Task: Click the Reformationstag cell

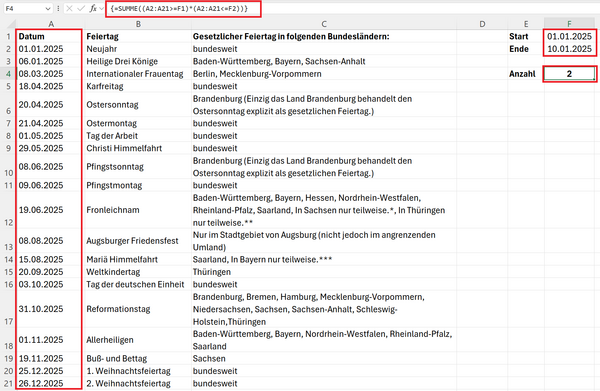Action: pyautogui.click(x=138, y=309)
